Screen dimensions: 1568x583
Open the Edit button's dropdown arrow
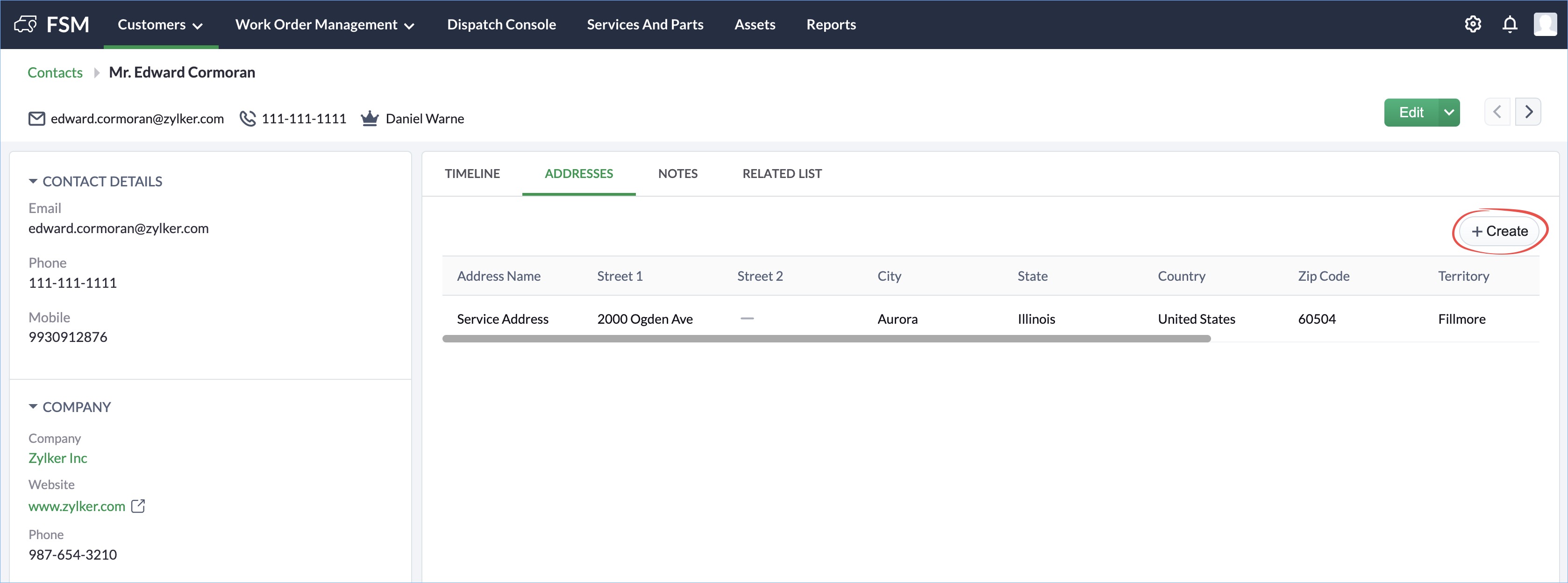(x=1449, y=113)
